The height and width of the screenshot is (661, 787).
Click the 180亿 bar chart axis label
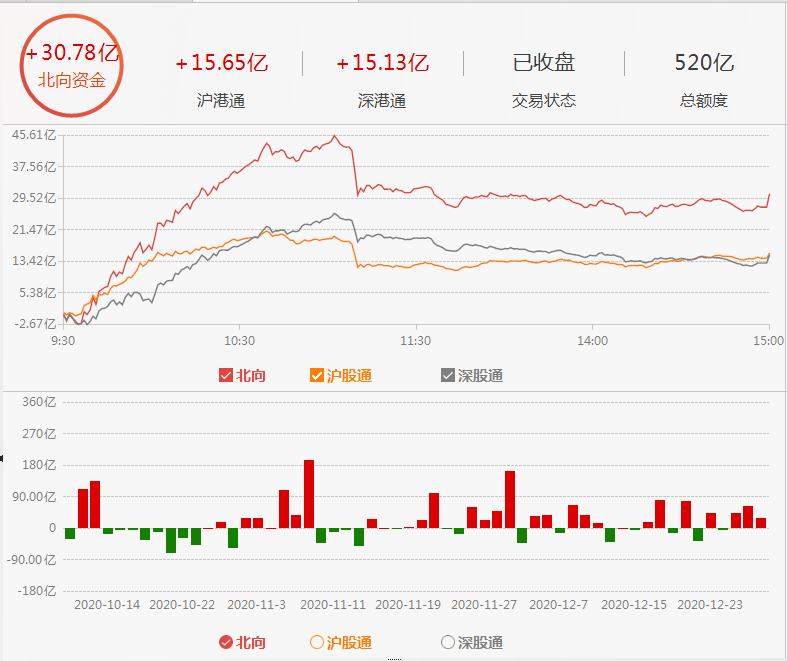coord(39,465)
